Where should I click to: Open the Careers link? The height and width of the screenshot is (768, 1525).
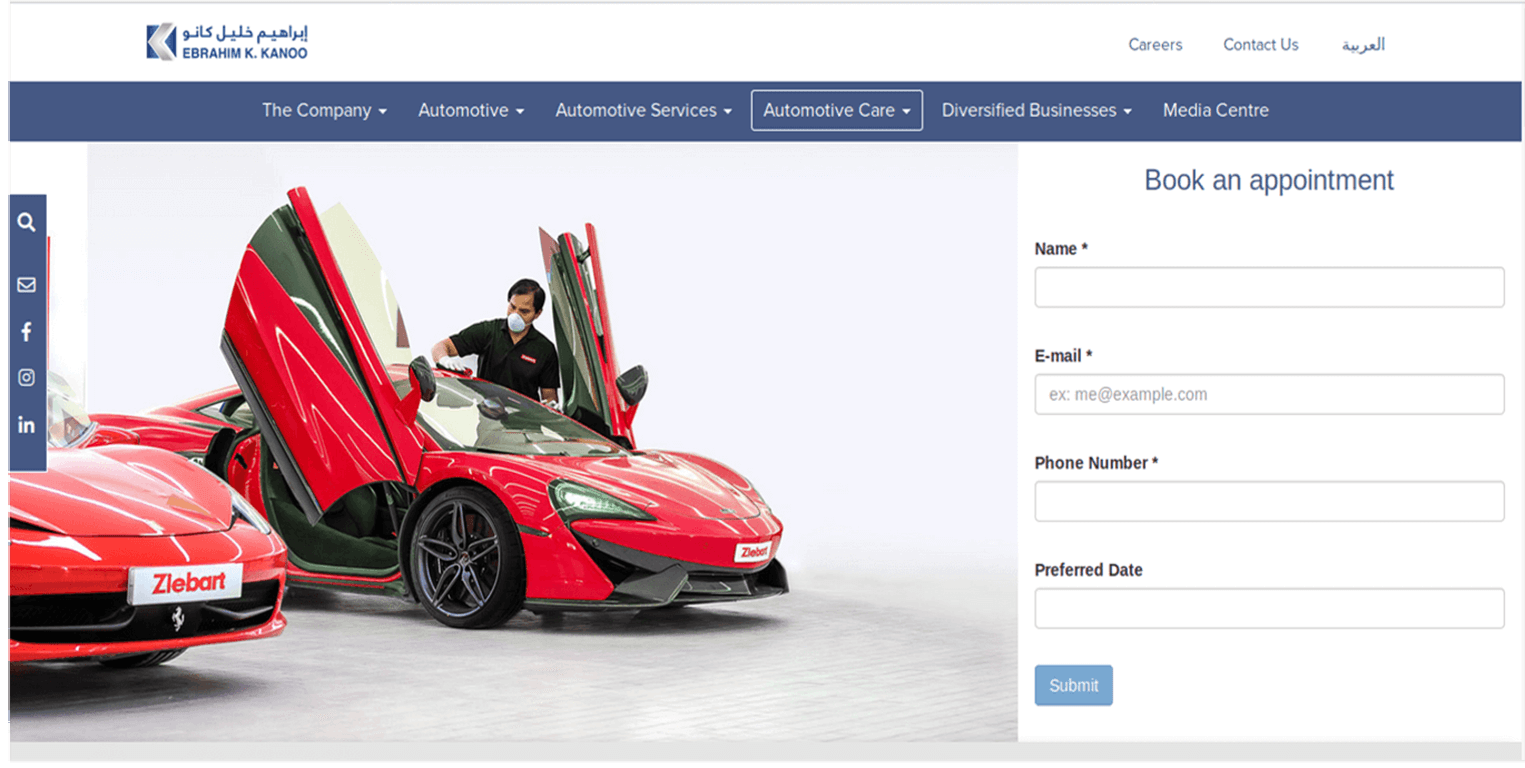click(1155, 45)
